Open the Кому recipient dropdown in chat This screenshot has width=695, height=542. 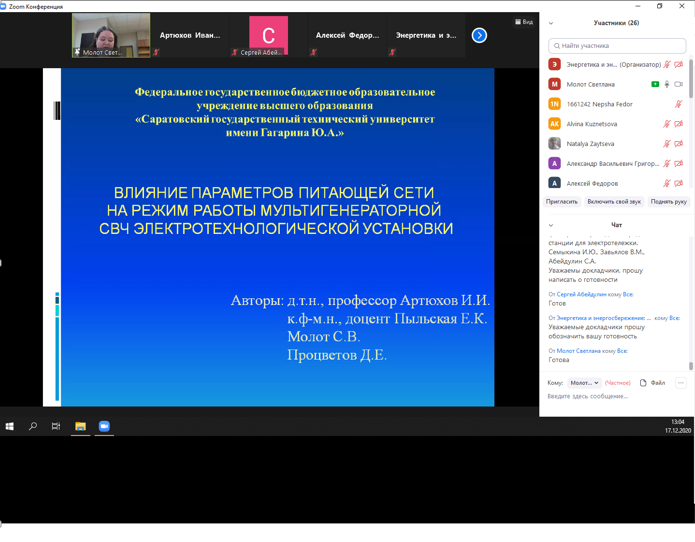584,383
